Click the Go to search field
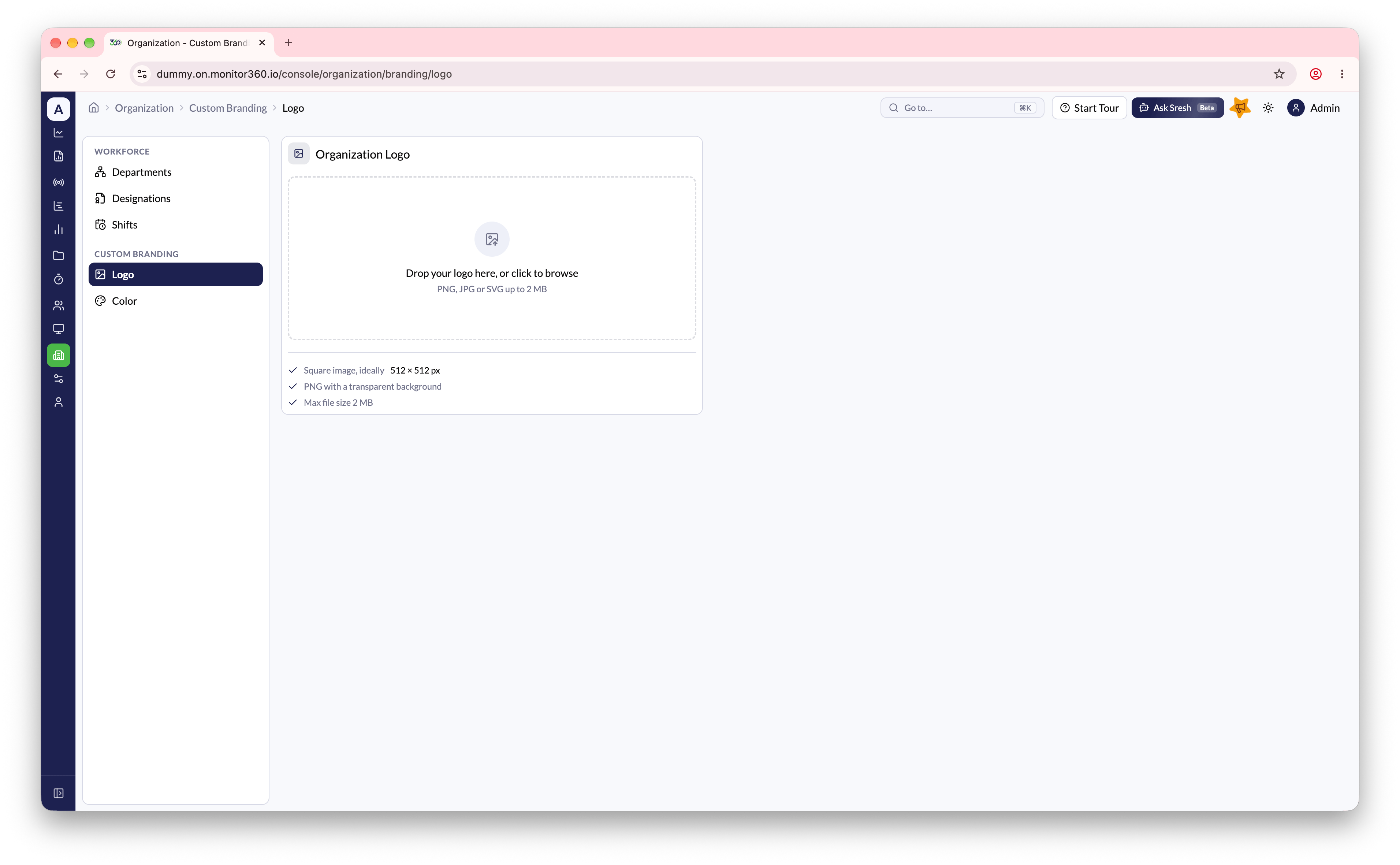The image size is (1400, 865). pyautogui.click(x=962, y=108)
